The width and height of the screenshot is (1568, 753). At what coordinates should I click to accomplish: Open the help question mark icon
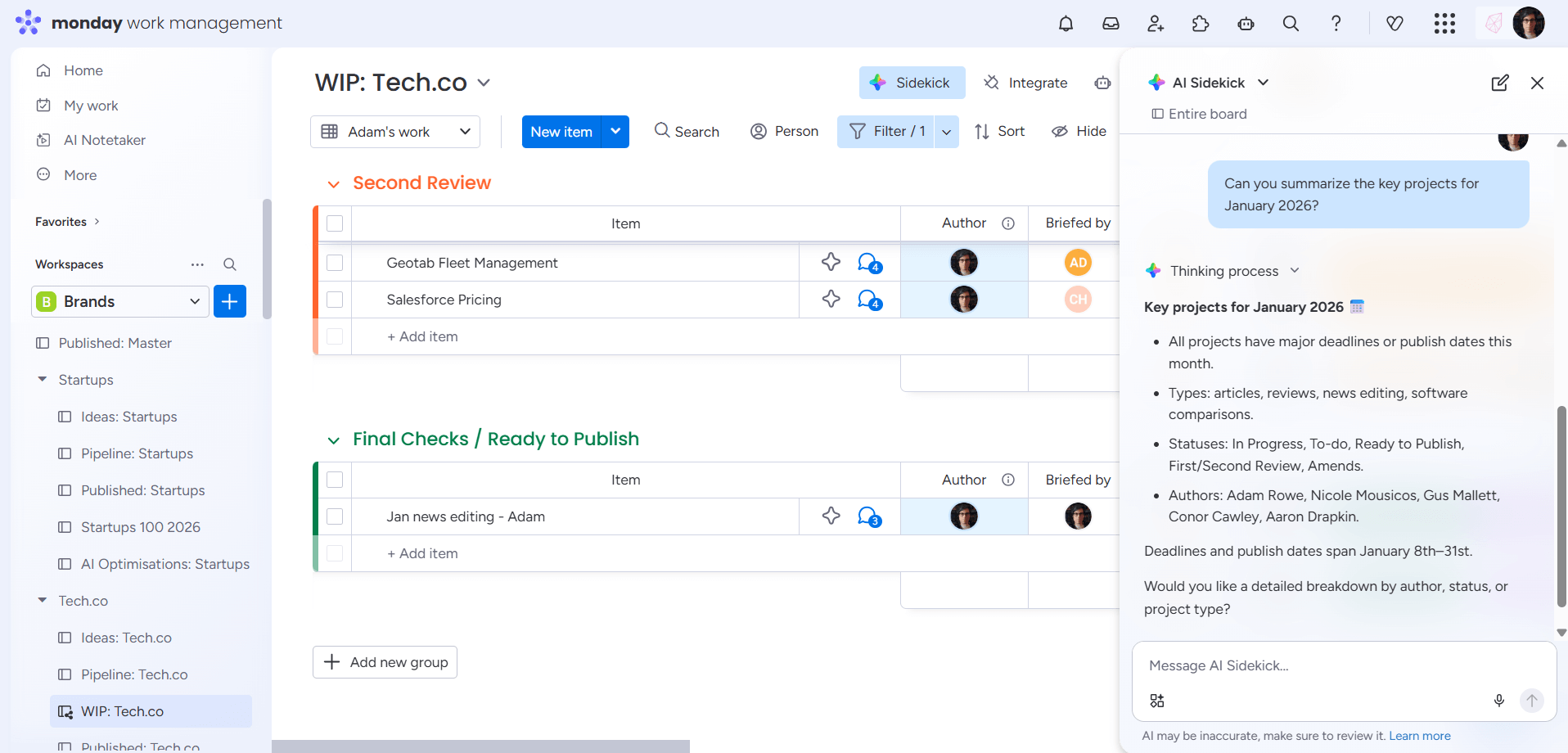point(1336,24)
